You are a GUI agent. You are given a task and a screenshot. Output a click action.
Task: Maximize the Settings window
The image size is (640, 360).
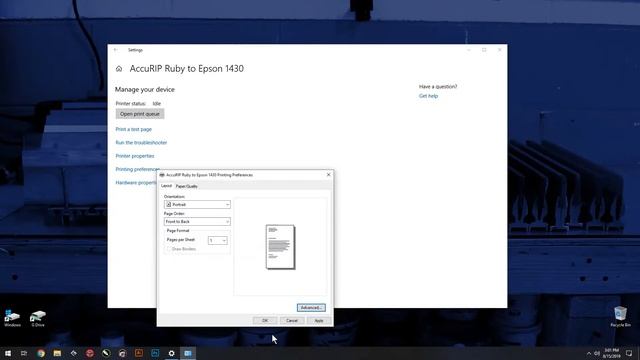click(x=484, y=50)
